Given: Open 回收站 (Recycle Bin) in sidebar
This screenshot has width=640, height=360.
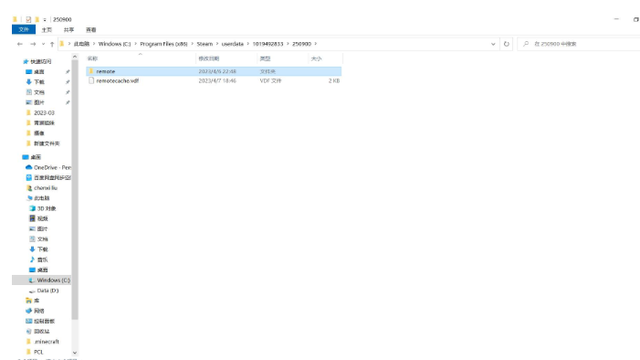Looking at the screenshot, I should click(x=42, y=331).
